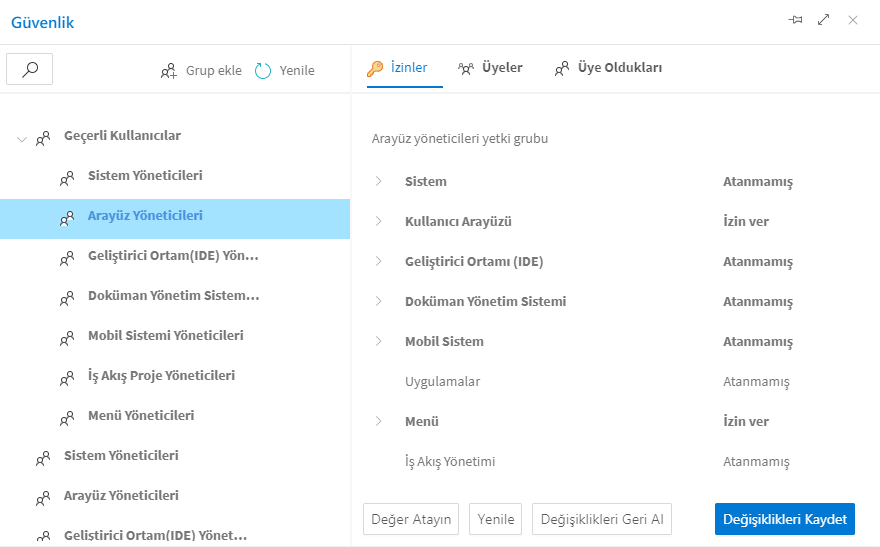The width and height of the screenshot is (880, 547).
Task: Expand the panel to full size
Action: tap(824, 20)
